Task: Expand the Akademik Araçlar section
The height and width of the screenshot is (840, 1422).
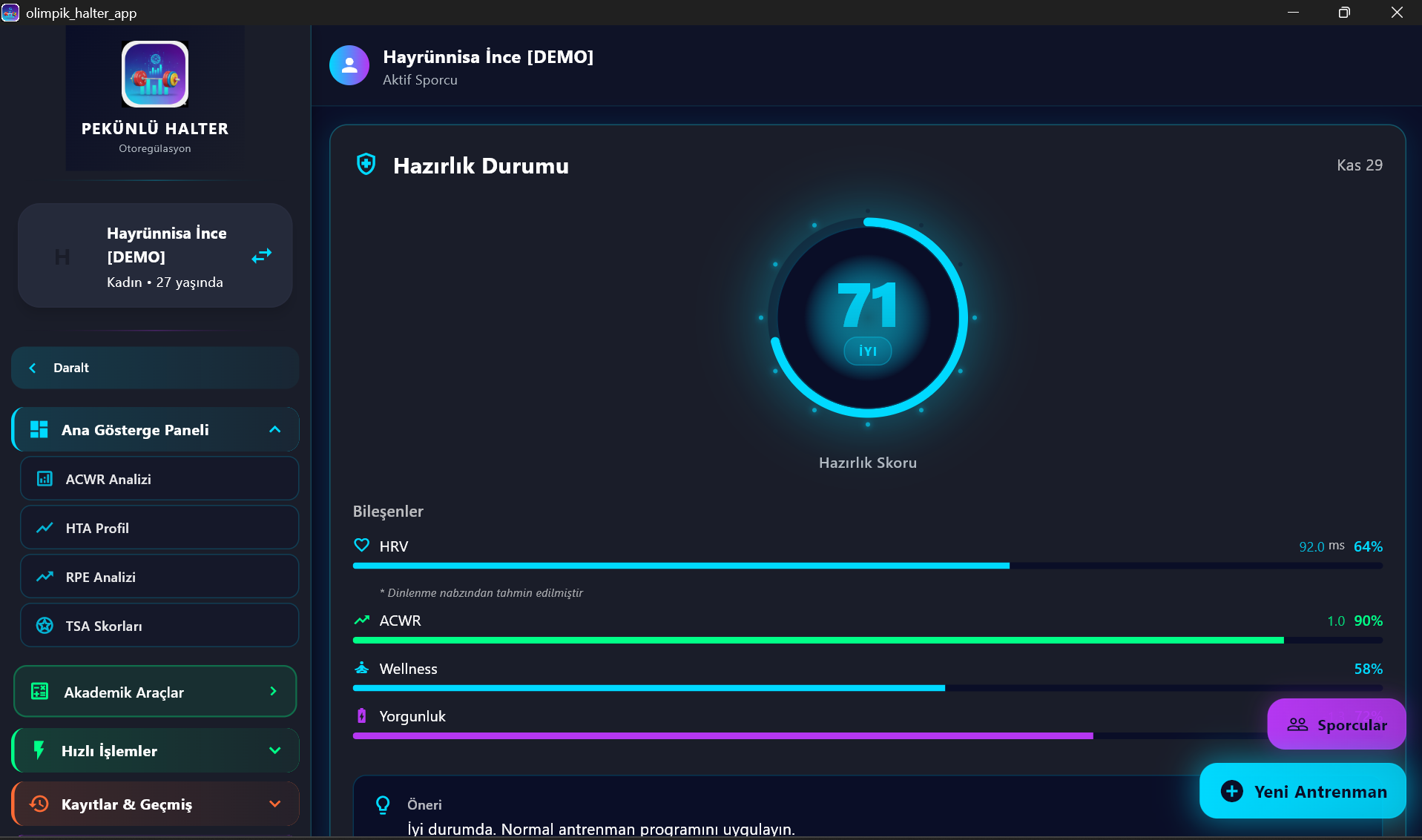Action: [273, 692]
